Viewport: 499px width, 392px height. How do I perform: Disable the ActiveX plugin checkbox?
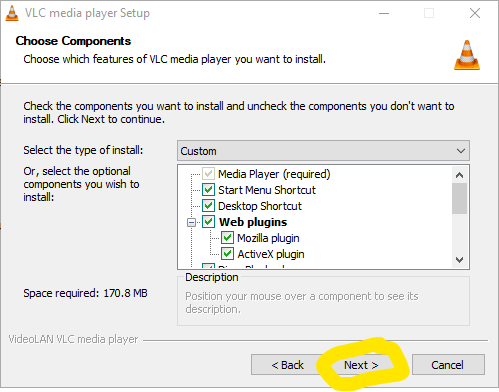(227, 254)
